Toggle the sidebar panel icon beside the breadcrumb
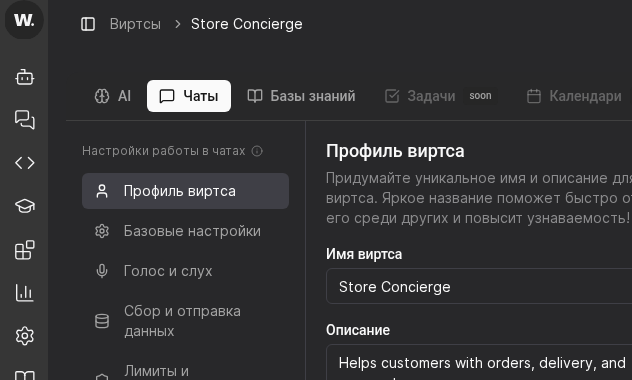632x380 pixels. pos(88,24)
